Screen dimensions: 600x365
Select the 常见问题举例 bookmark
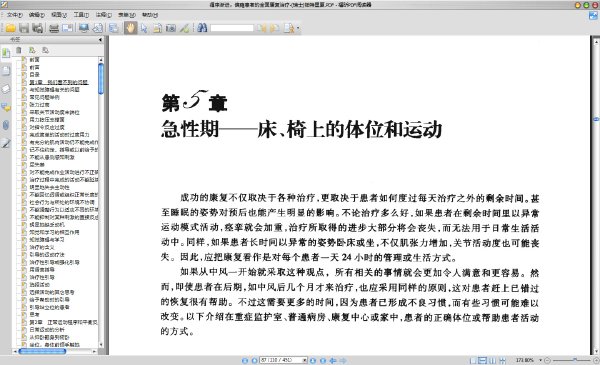[x=44, y=97]
